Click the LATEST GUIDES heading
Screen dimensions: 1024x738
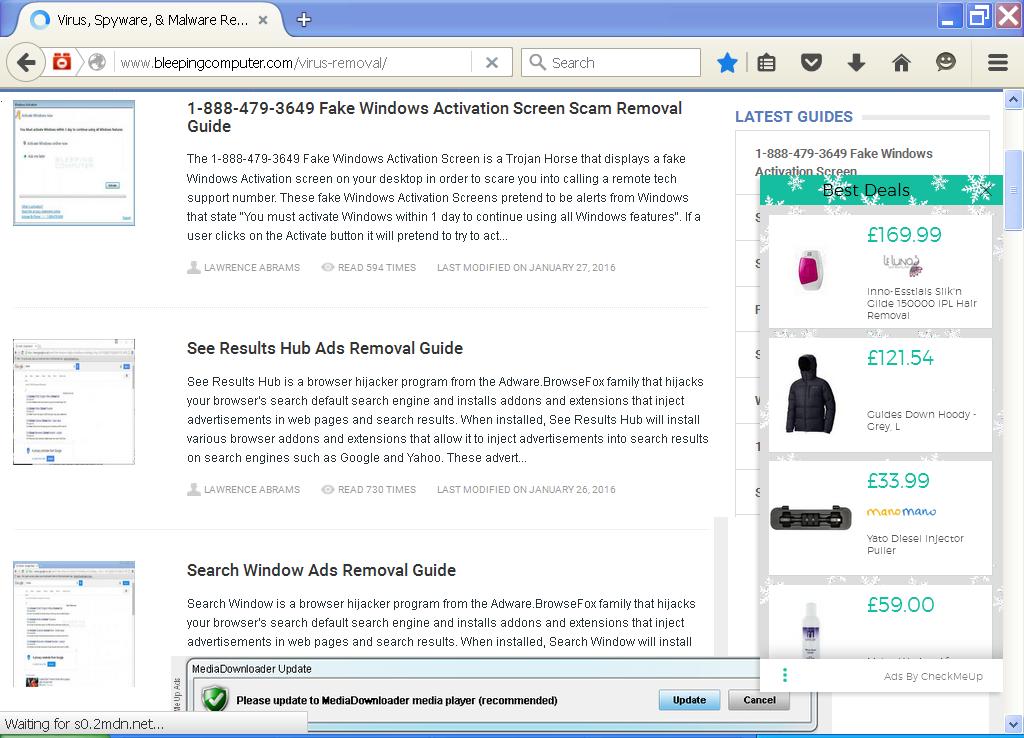coord(793,117)
